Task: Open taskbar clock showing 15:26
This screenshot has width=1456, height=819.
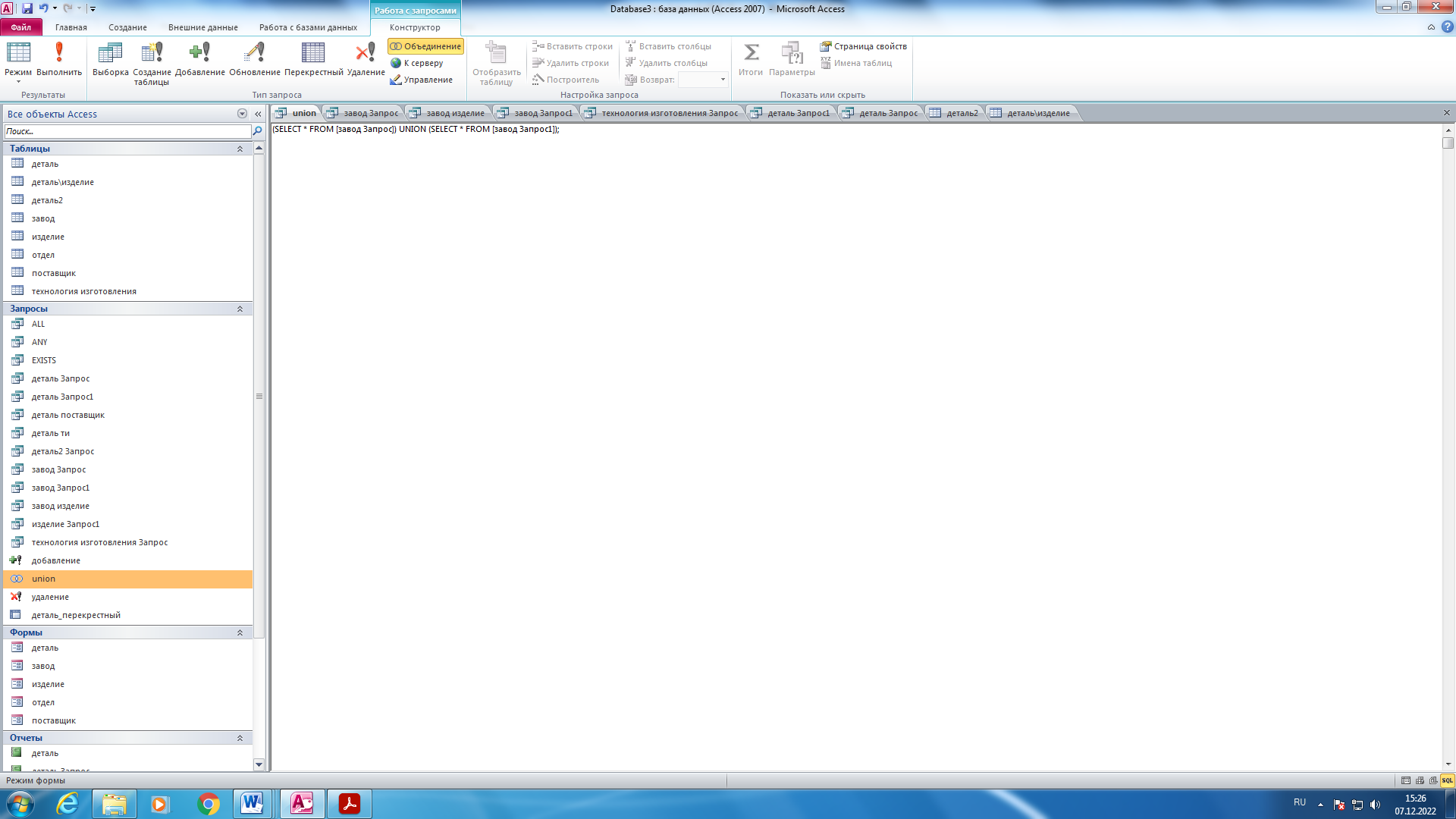Action: tap(1415, 805)
